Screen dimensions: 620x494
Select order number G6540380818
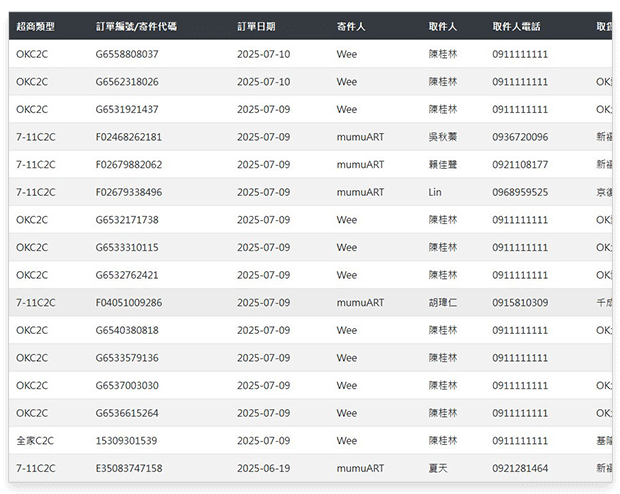click(x=127, y=330)
